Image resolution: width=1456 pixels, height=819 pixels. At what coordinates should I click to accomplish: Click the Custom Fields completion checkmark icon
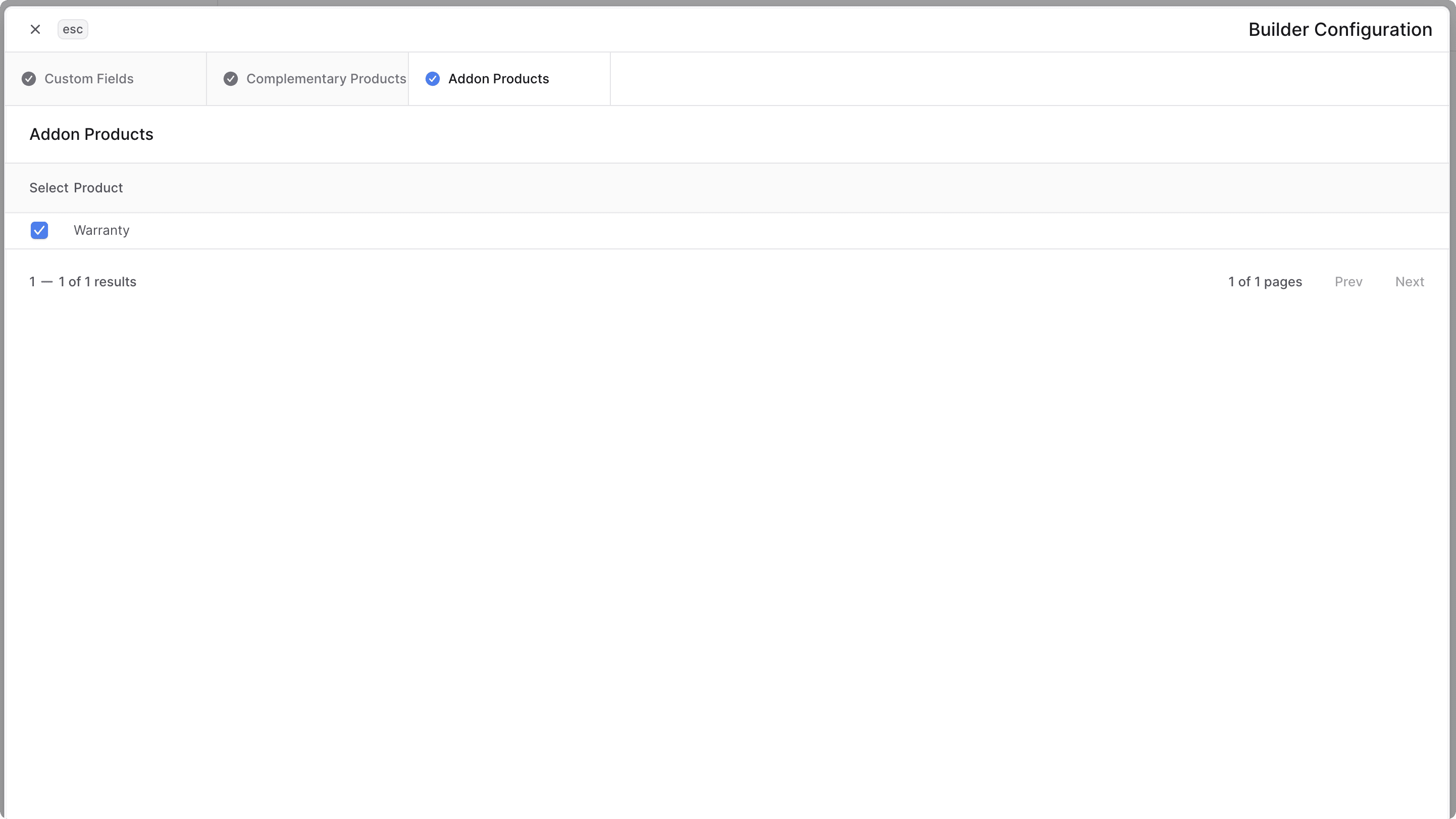pos(29,79)
